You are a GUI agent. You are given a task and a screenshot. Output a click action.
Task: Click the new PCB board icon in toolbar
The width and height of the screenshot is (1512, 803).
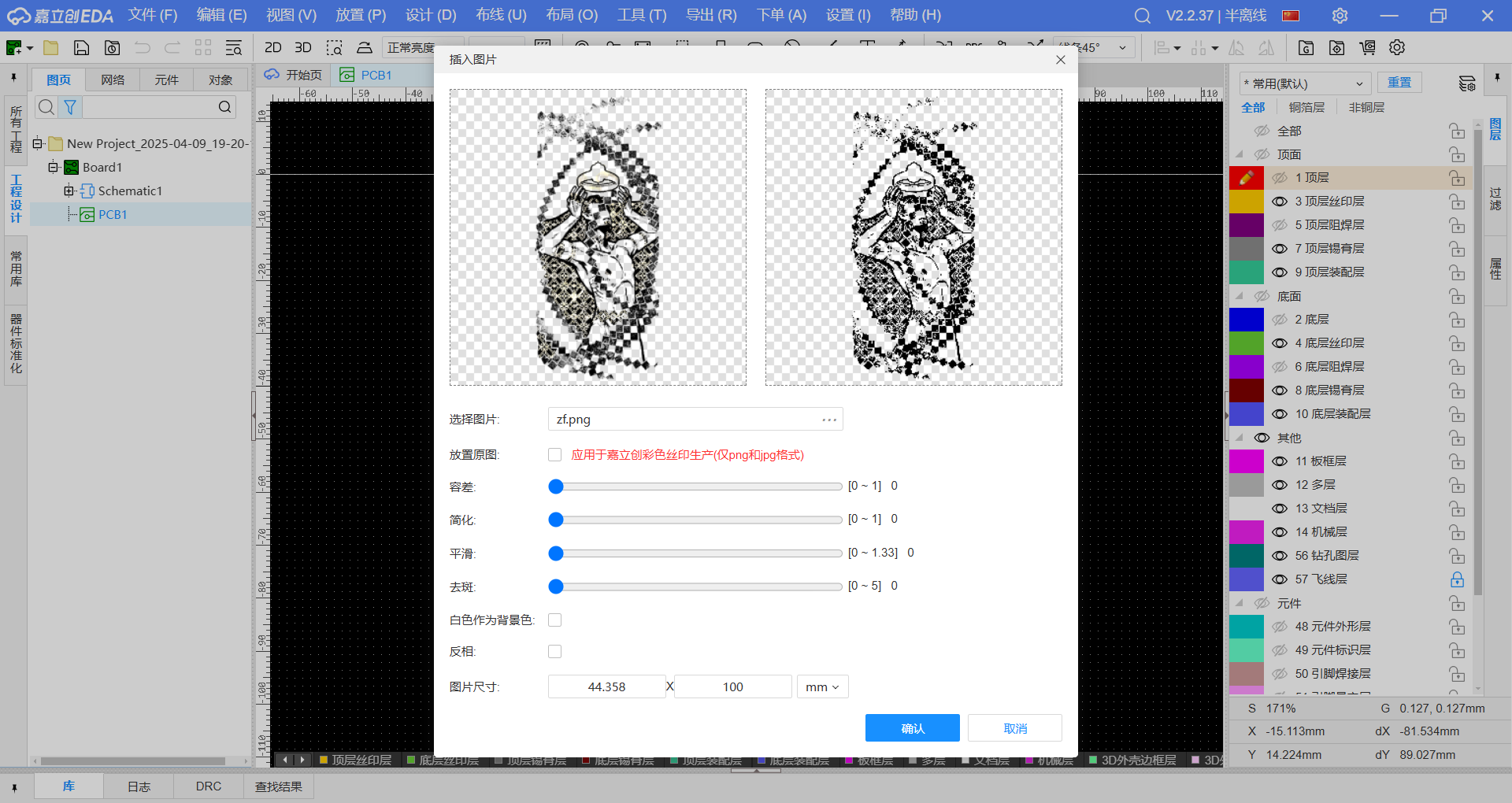tap(14, 48)
